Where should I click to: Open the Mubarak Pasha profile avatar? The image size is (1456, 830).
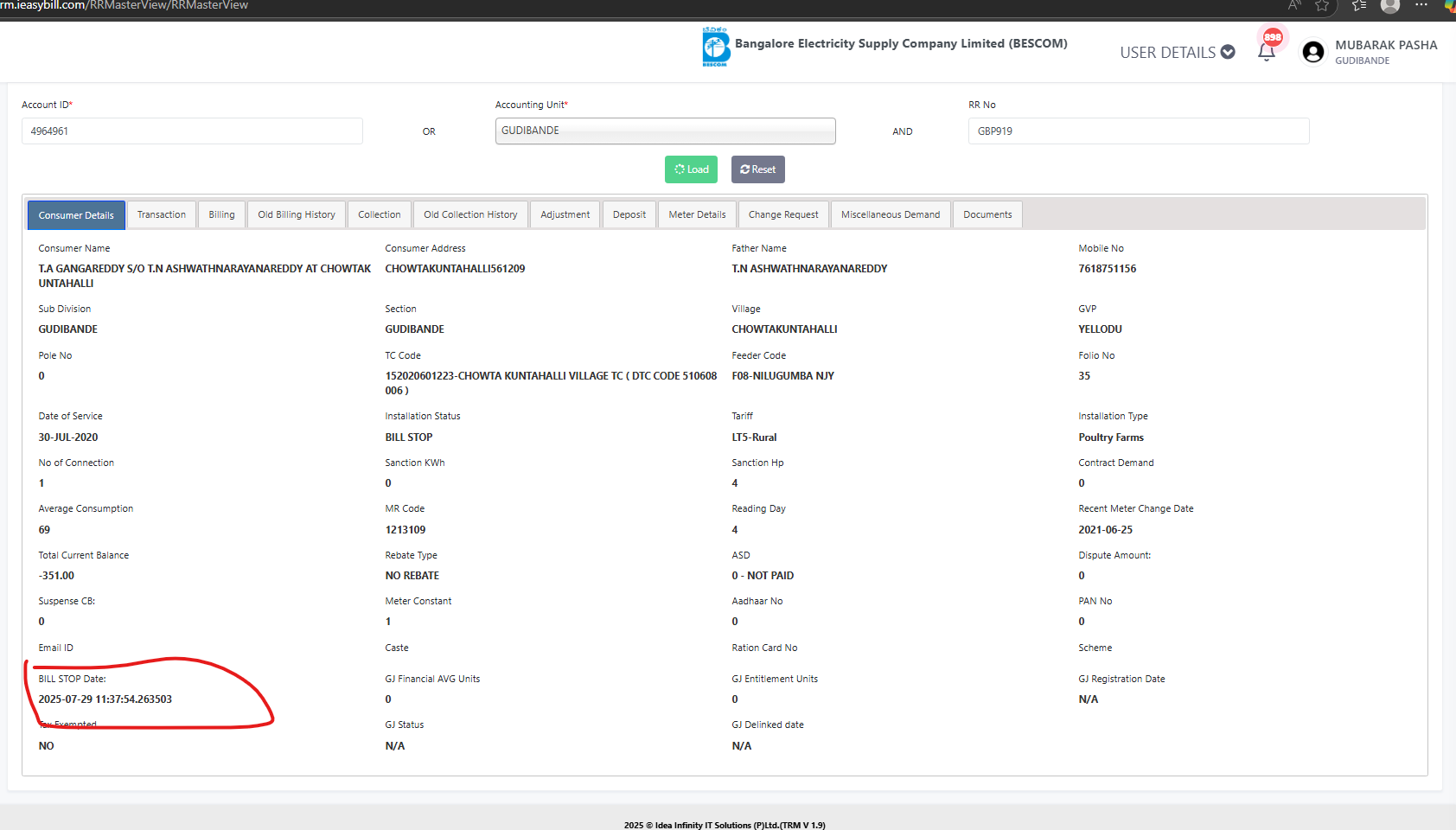coord(1312,52)
